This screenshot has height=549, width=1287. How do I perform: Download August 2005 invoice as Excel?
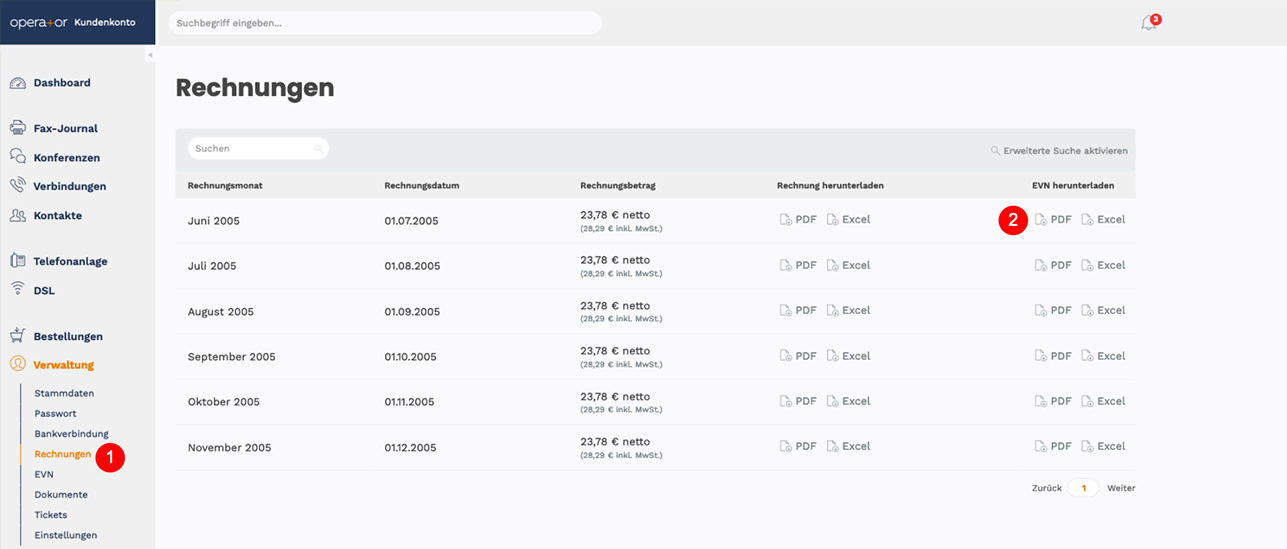(x=848, y=310)
